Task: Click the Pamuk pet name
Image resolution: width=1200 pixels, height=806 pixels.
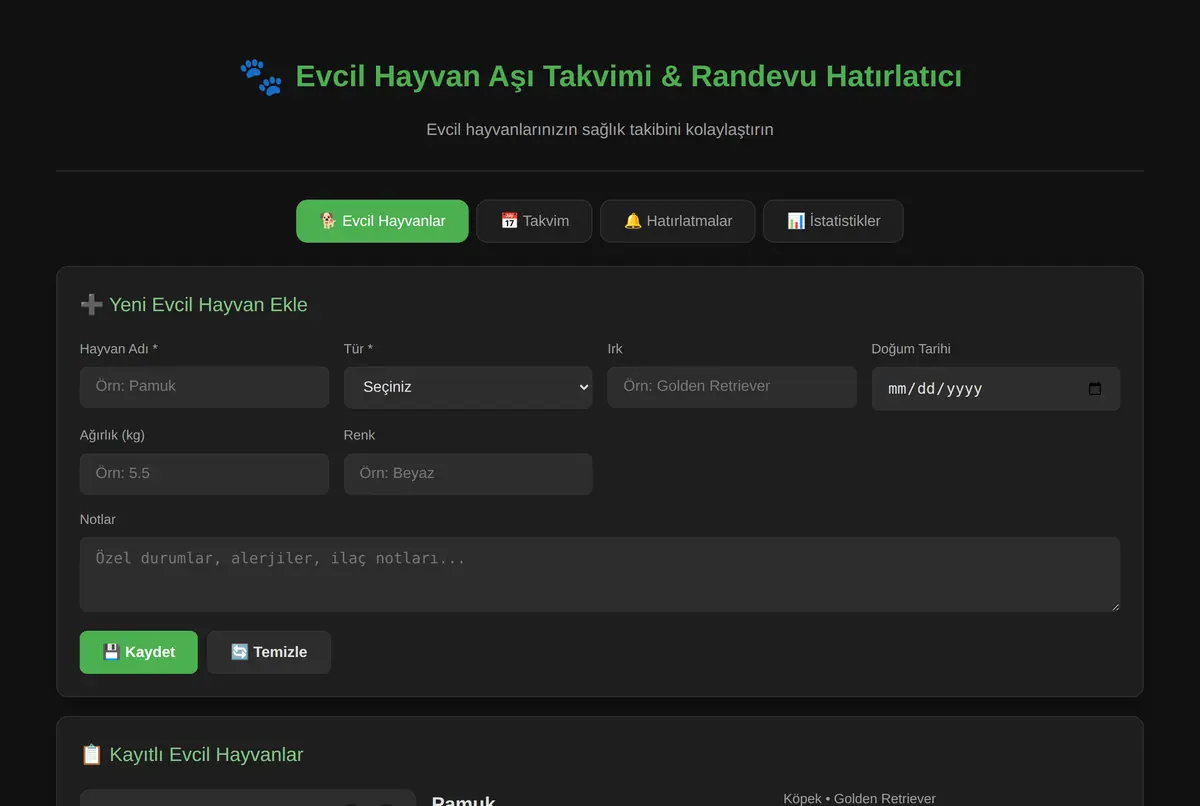Action: point(464,800)
